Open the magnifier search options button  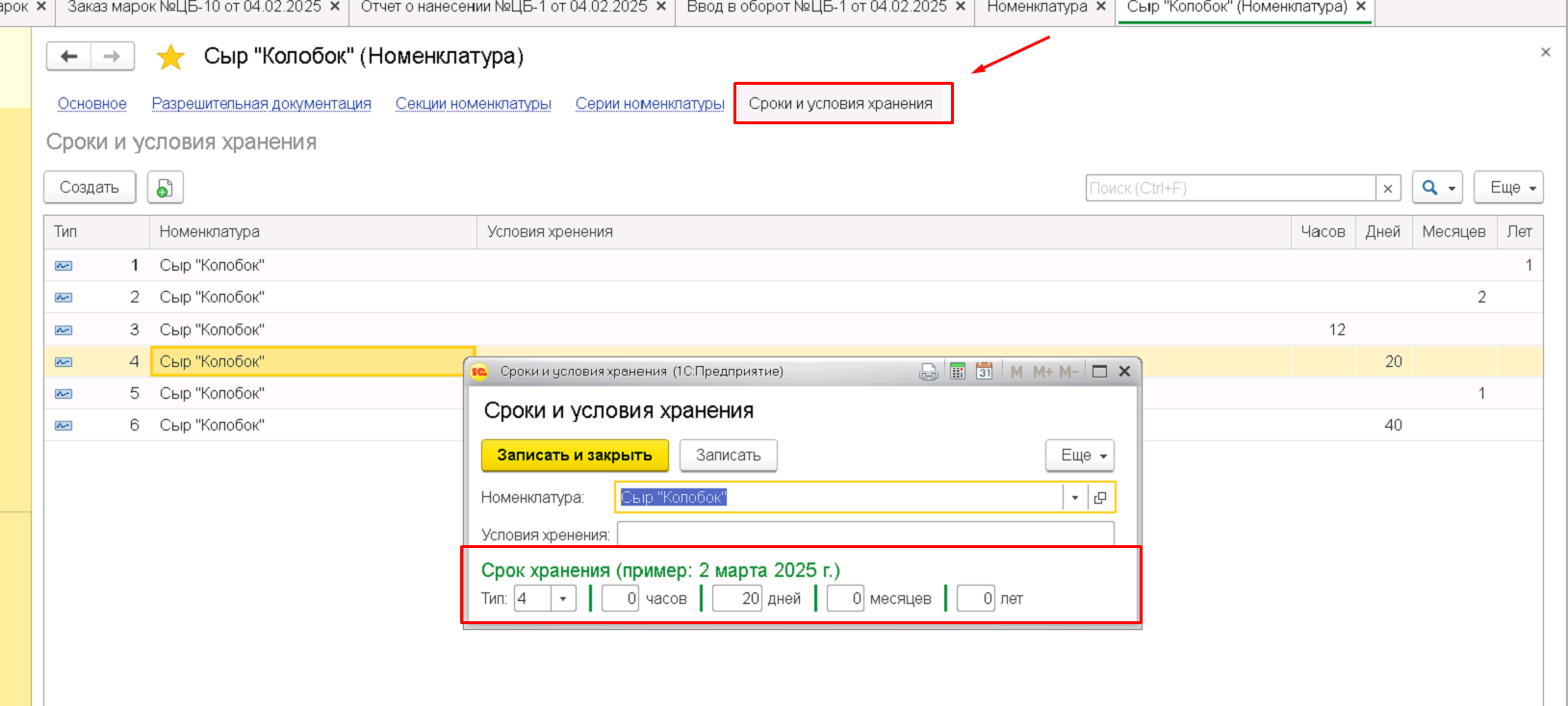click(x=1438, y=188)
